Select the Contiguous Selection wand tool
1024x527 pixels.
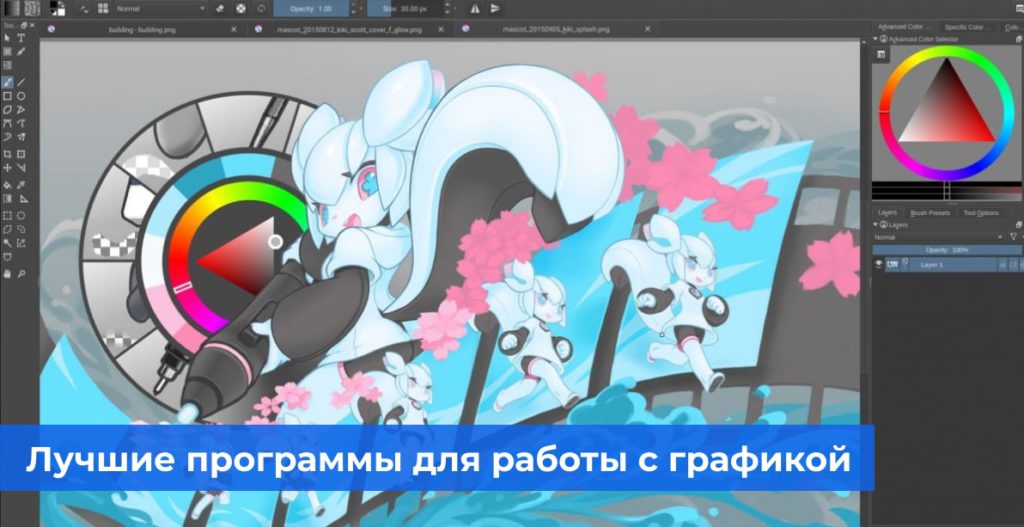(x=7, y=243)
